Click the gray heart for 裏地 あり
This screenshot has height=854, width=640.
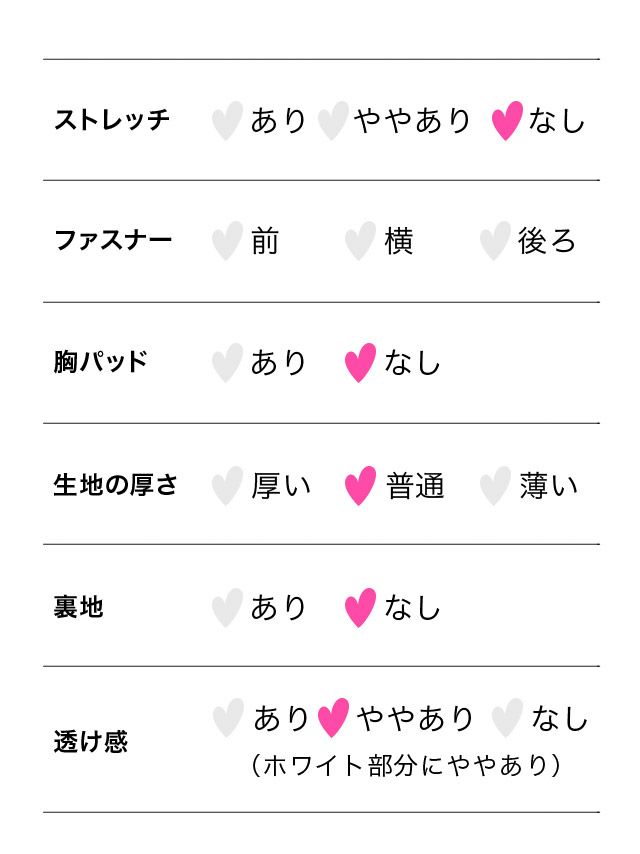click(227, 607)
